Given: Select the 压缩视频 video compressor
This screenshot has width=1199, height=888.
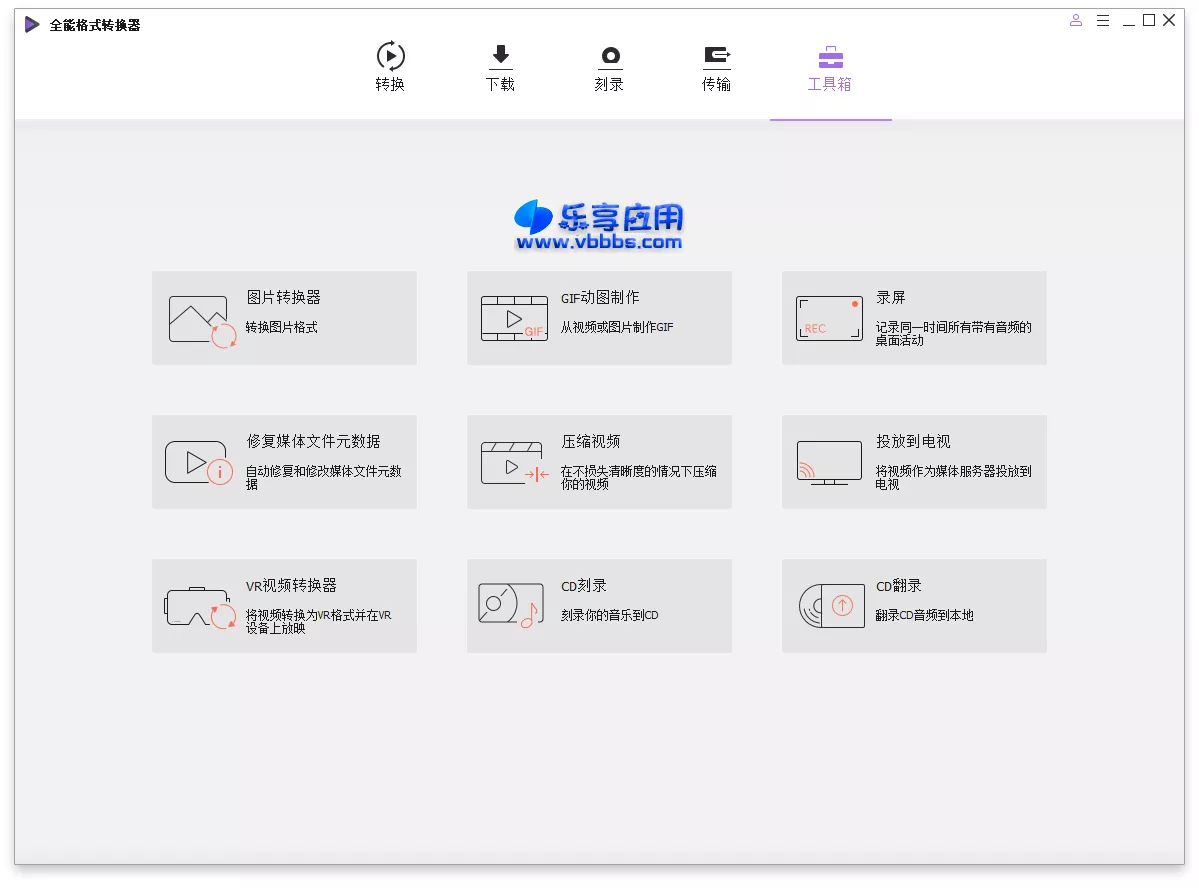Looking at the screenshot, I should coord(599,461).
